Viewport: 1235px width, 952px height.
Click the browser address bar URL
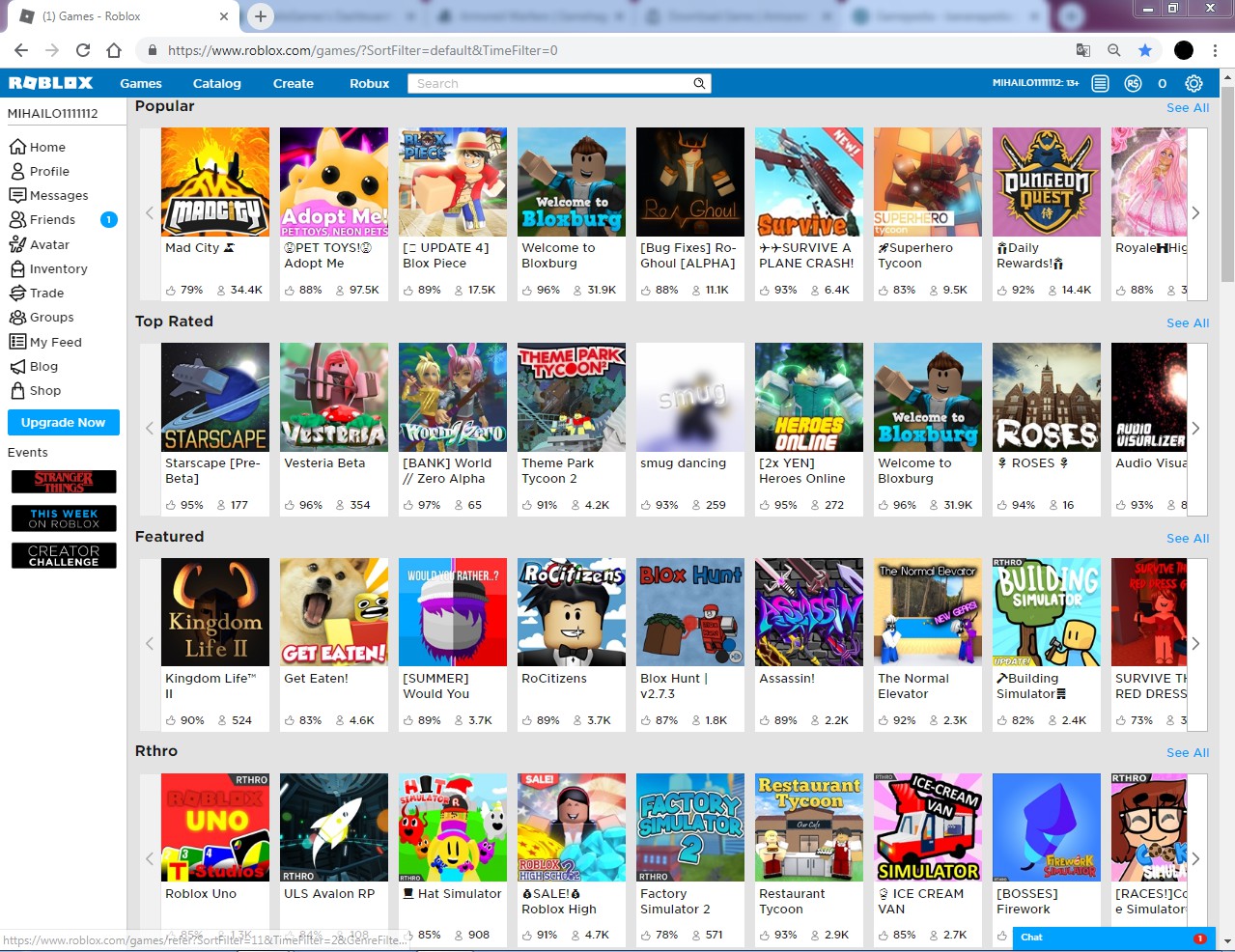(x=363, y=50)
